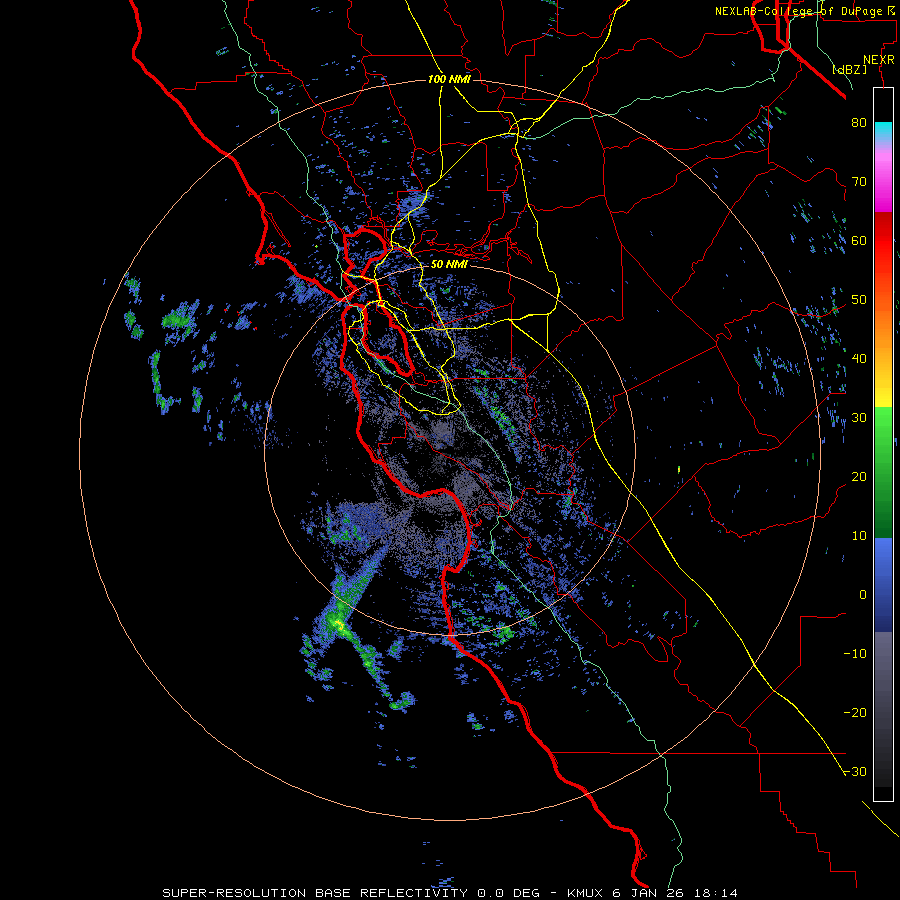This screenshot has width=900, height=900.
Task: Click the -10 dBZ scale value
Action: [855, 654]
